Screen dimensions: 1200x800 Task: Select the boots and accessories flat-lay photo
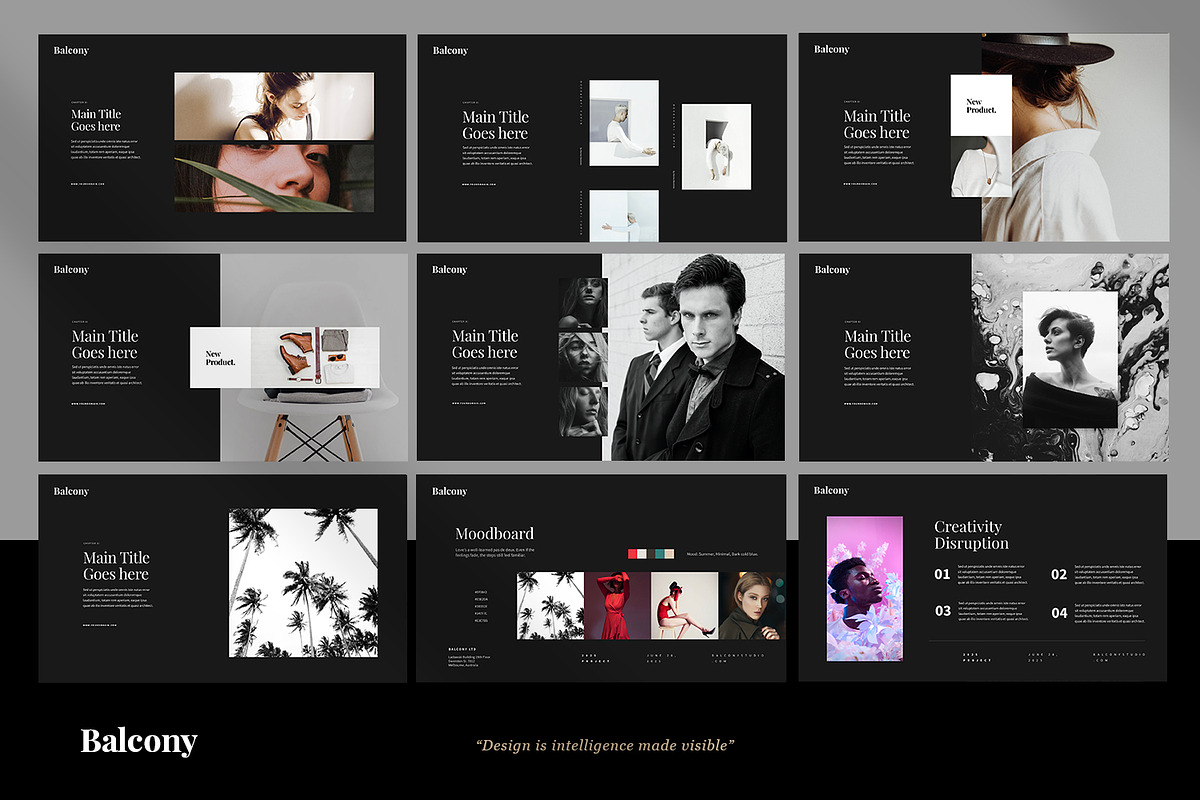pos(314,358)
